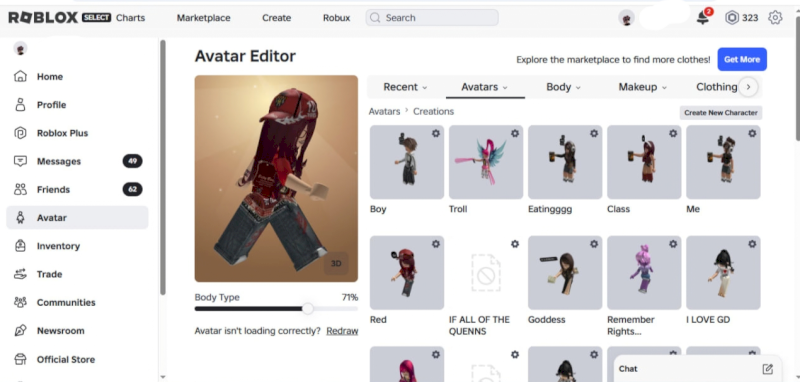Open gear settings on Class avatar
Viewport: 800px width, 382px height.
(673, 133)
